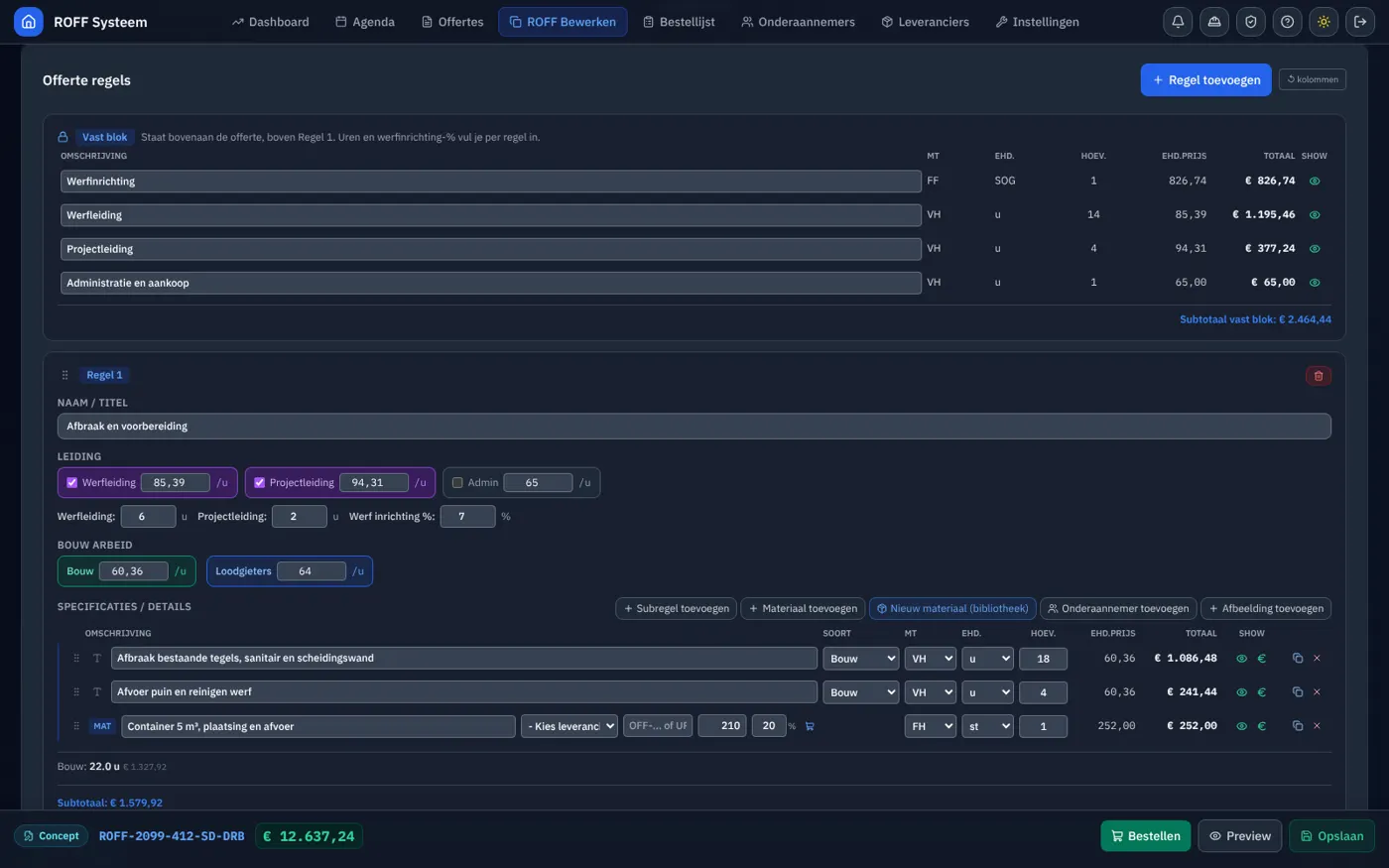The width and height of the screenshot is (1389, 868).
Task: Hide Werfinrichting via its eye icon
Action: click(x=1315, y=182)
